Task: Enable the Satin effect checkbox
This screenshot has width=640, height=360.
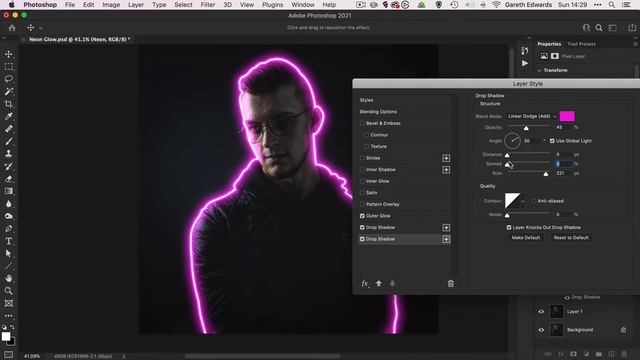Action: (362, 193)
